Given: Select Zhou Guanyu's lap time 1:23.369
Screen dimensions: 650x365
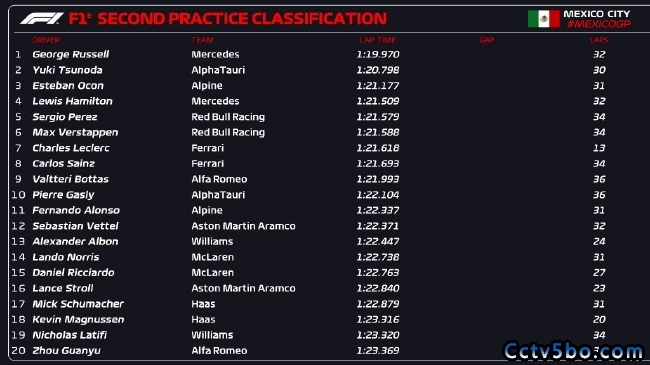Looking at the screenshot, I should coord(378,350).
